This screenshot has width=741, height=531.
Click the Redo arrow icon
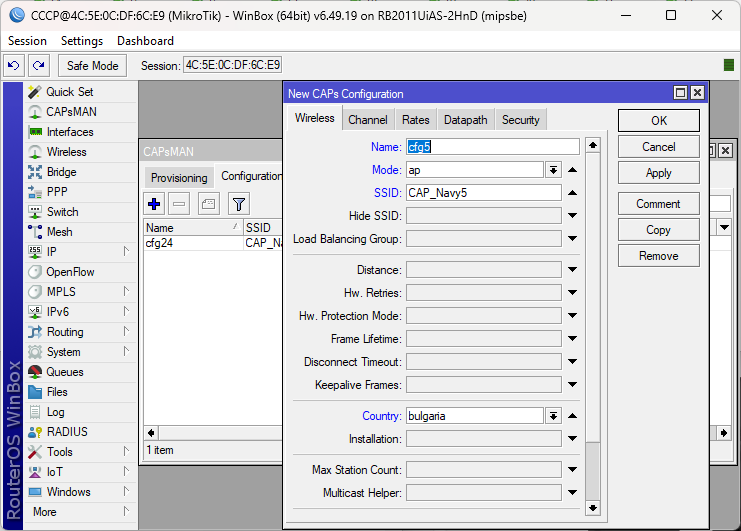[x=39, y=65]
